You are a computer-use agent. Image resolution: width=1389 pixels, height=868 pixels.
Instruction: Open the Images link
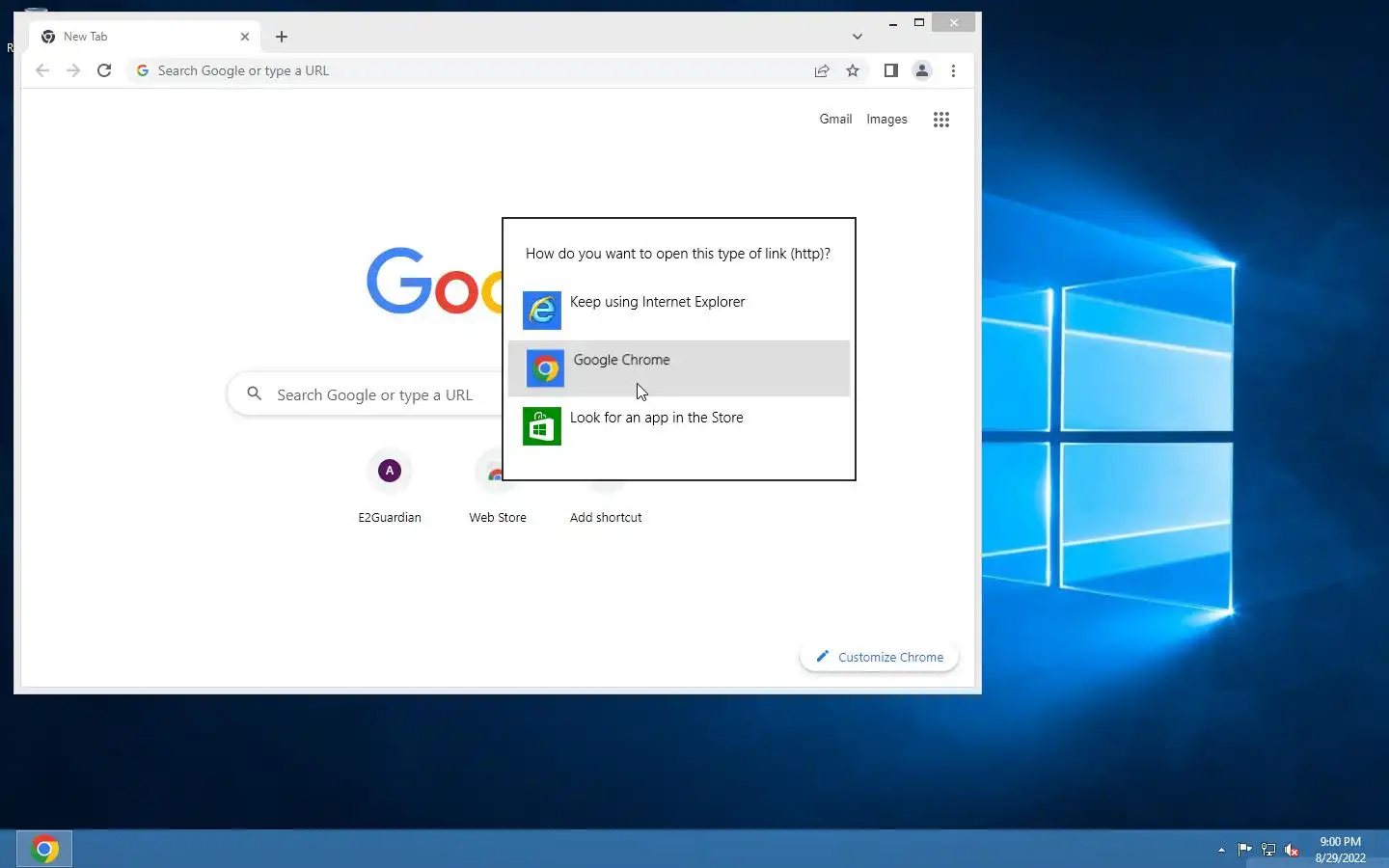click(x=886, y=120)
